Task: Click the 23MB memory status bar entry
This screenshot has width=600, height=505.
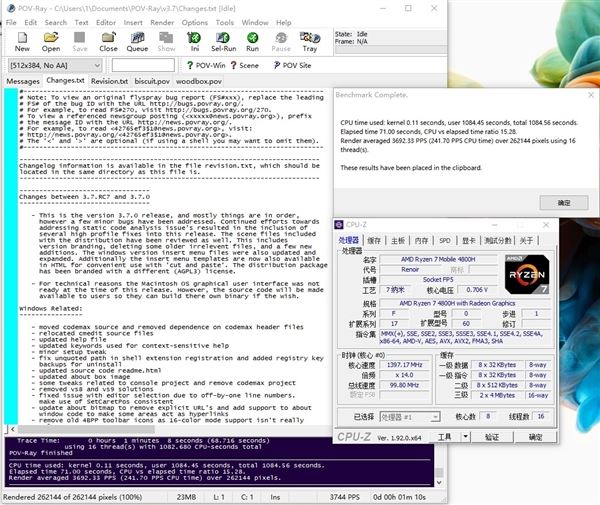Action: coord(186,497)
